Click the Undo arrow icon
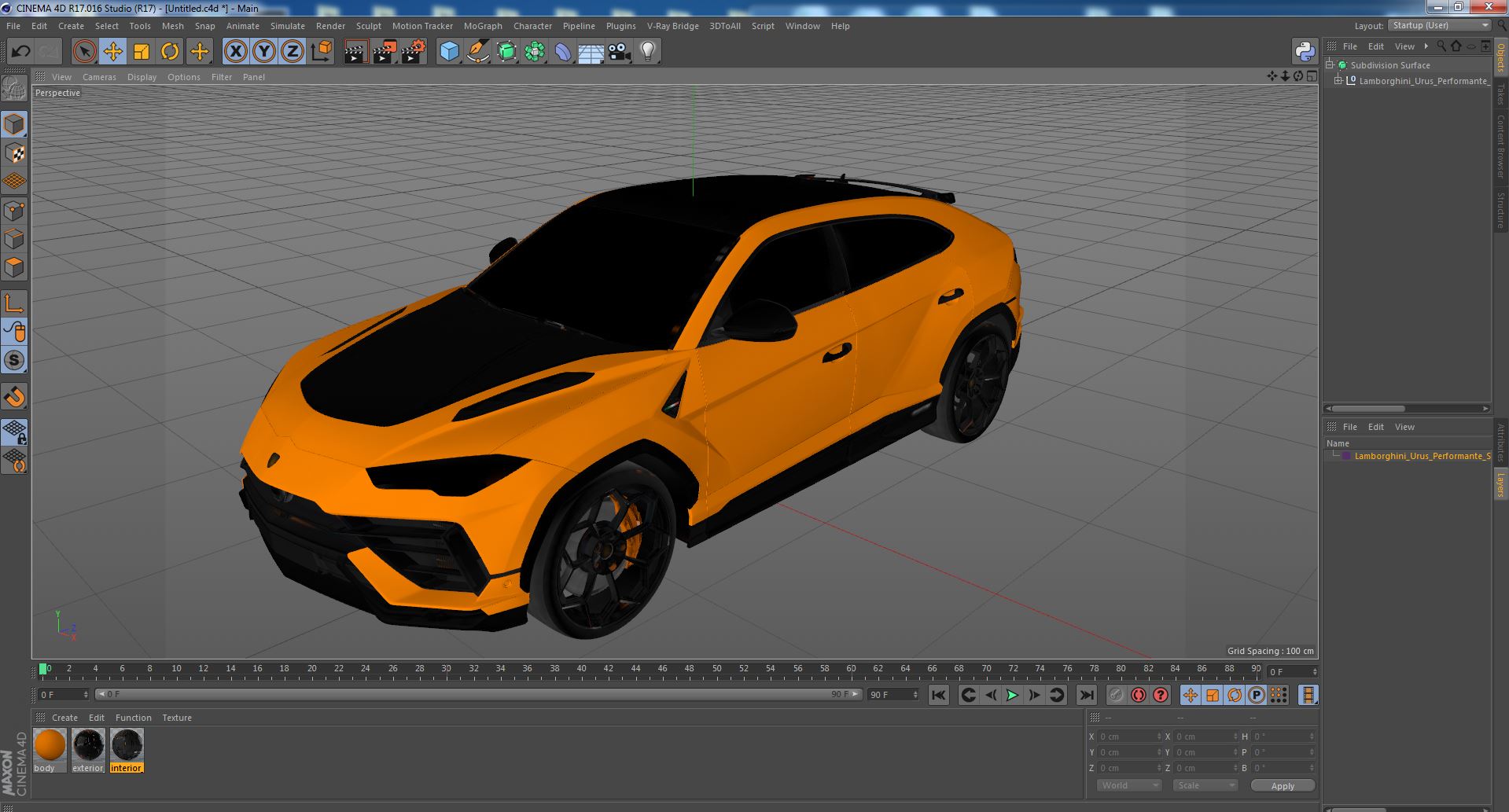Image resolution: width=1509 pixels, height=812 pixels. click(x=20, y=52)
